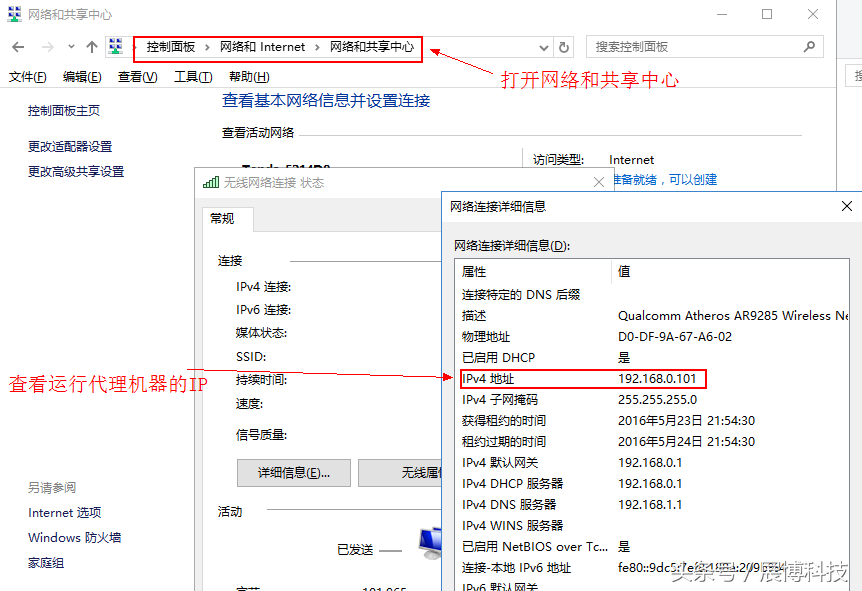Click the back navigation arrow
The height and width of the screenshot is (591, 862).
(x=17, y=46)
